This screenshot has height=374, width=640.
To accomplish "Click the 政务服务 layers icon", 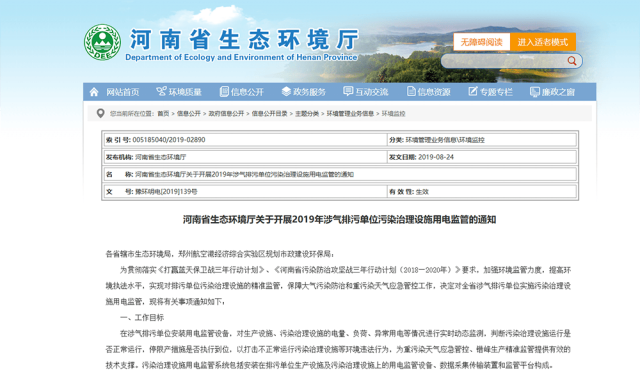I will (286, 91).
